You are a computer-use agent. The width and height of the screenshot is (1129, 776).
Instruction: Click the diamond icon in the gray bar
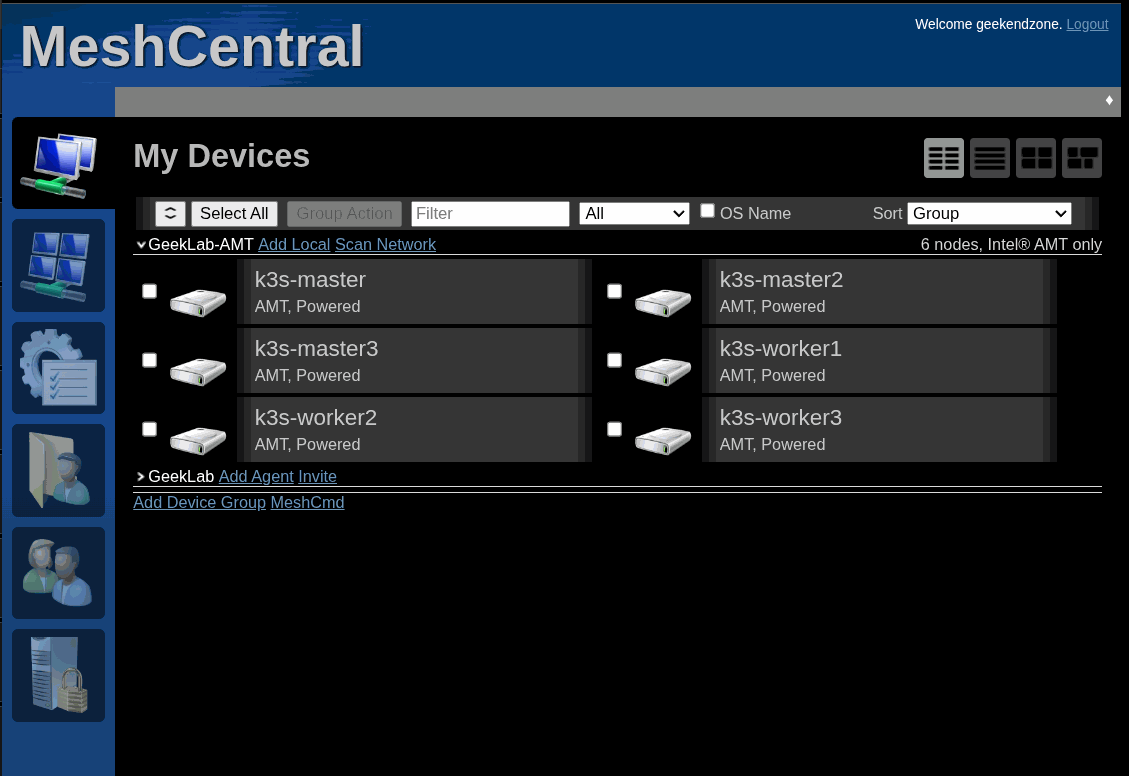click(x=1109, y=100)
